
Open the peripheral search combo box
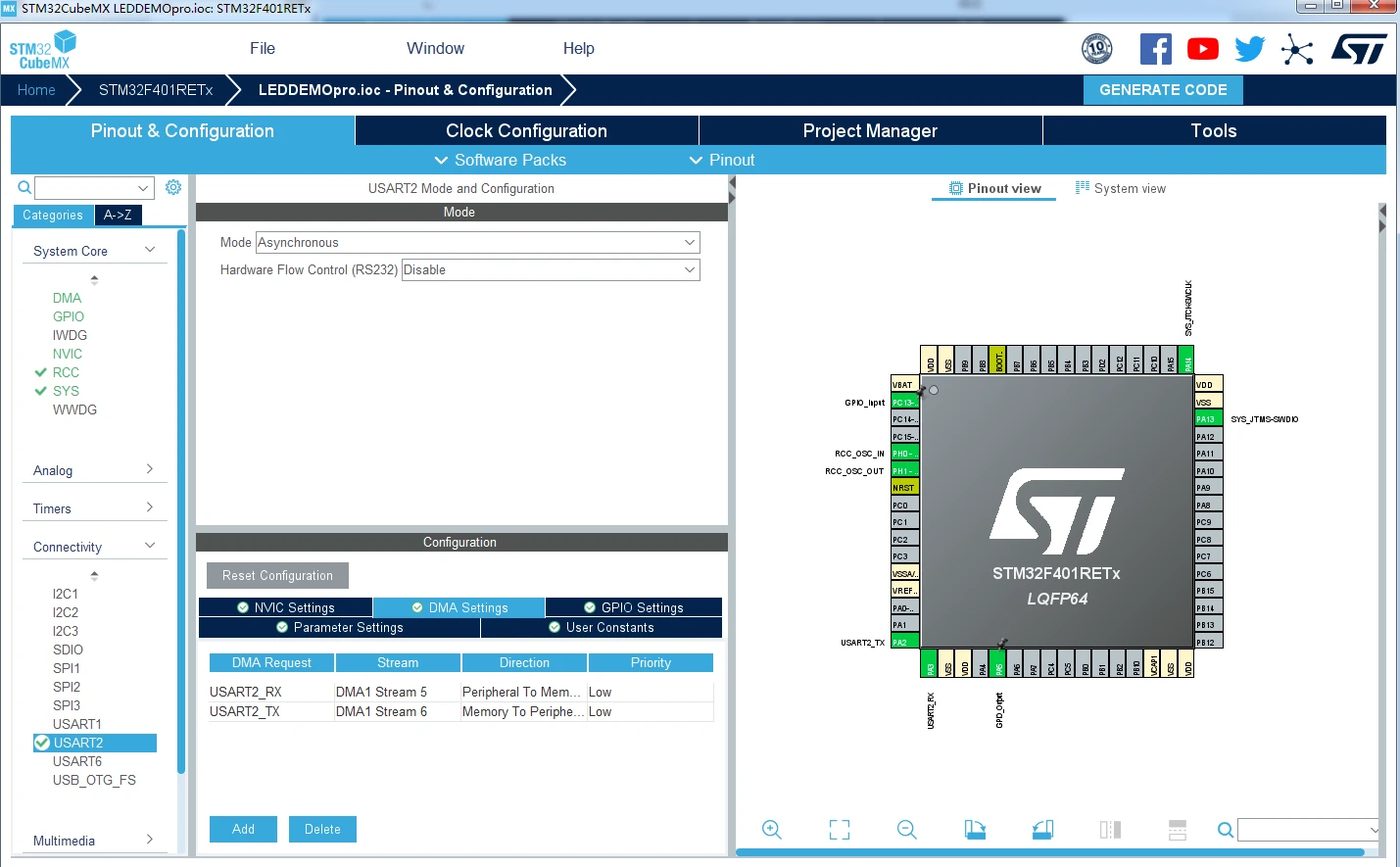(x=94, y=187)
